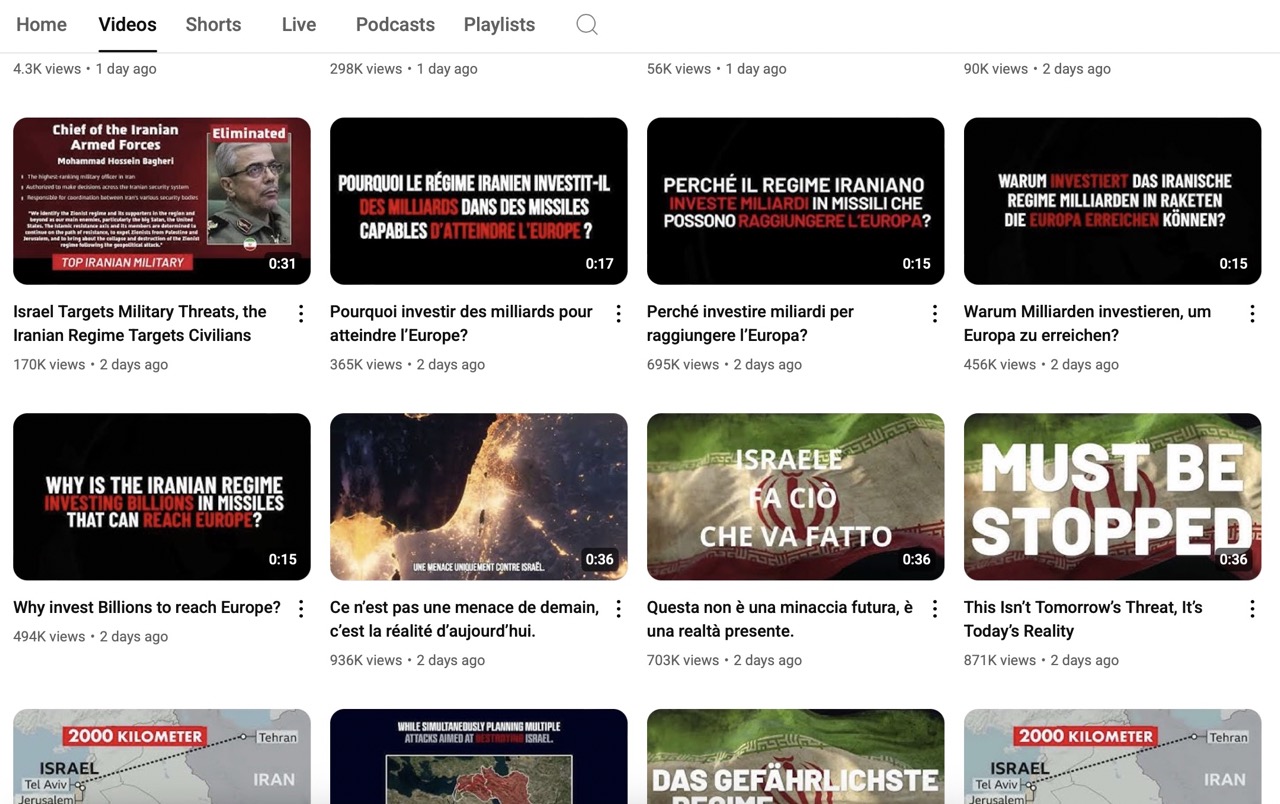The width and height of the screenshot is (1280, 804).
Task: Play the 'ISRAELE FA CIÒ CHE VA FATTO' thumbnail
Action: click(x=795, y=496)
